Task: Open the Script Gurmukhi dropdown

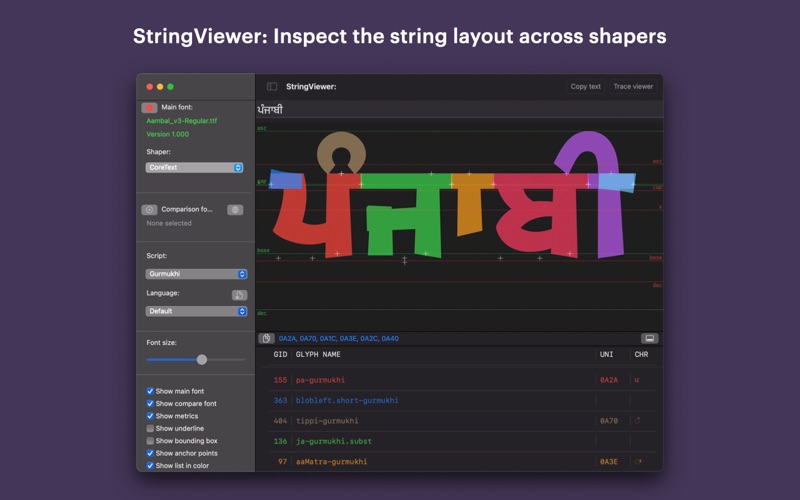Action: click(x=196, y=274)
